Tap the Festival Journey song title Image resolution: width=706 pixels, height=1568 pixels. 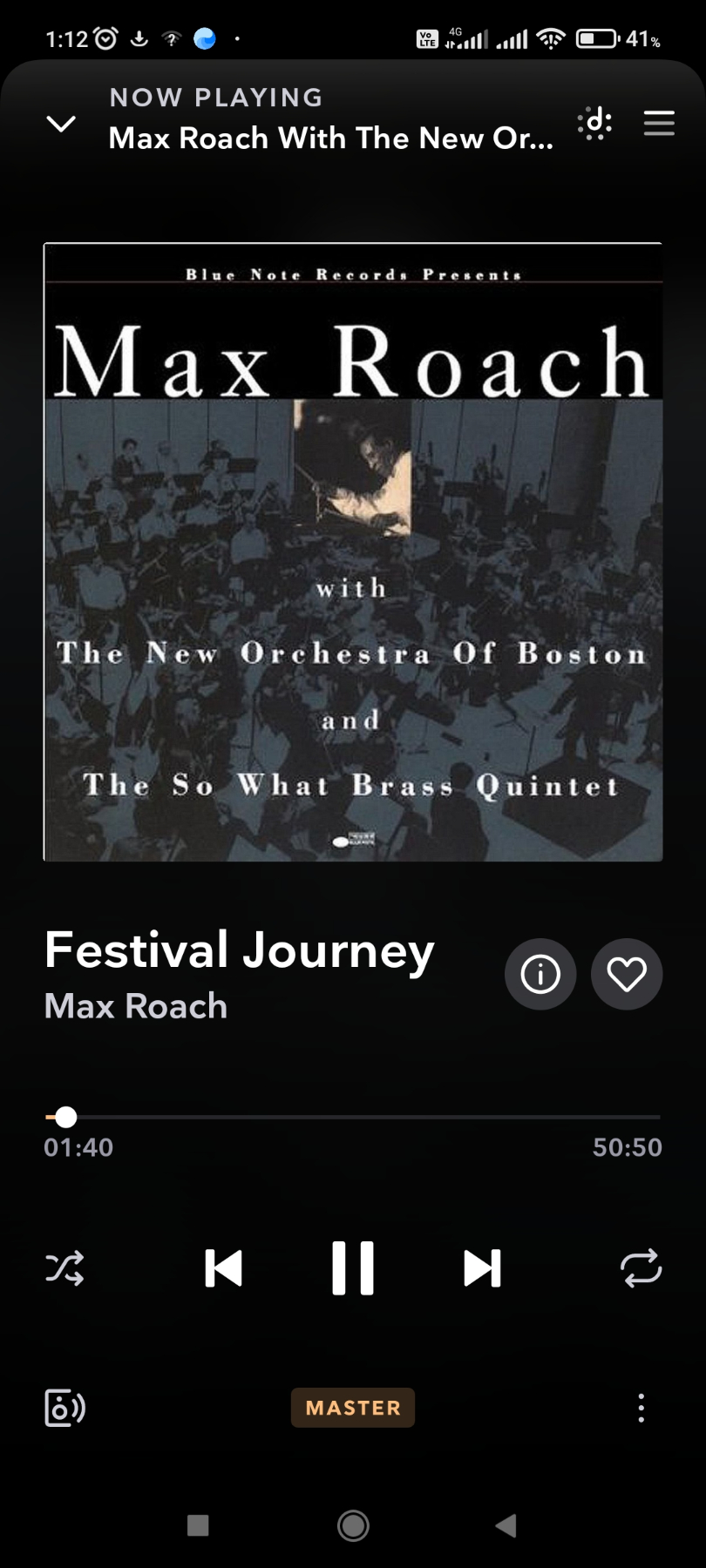point(240,950)
